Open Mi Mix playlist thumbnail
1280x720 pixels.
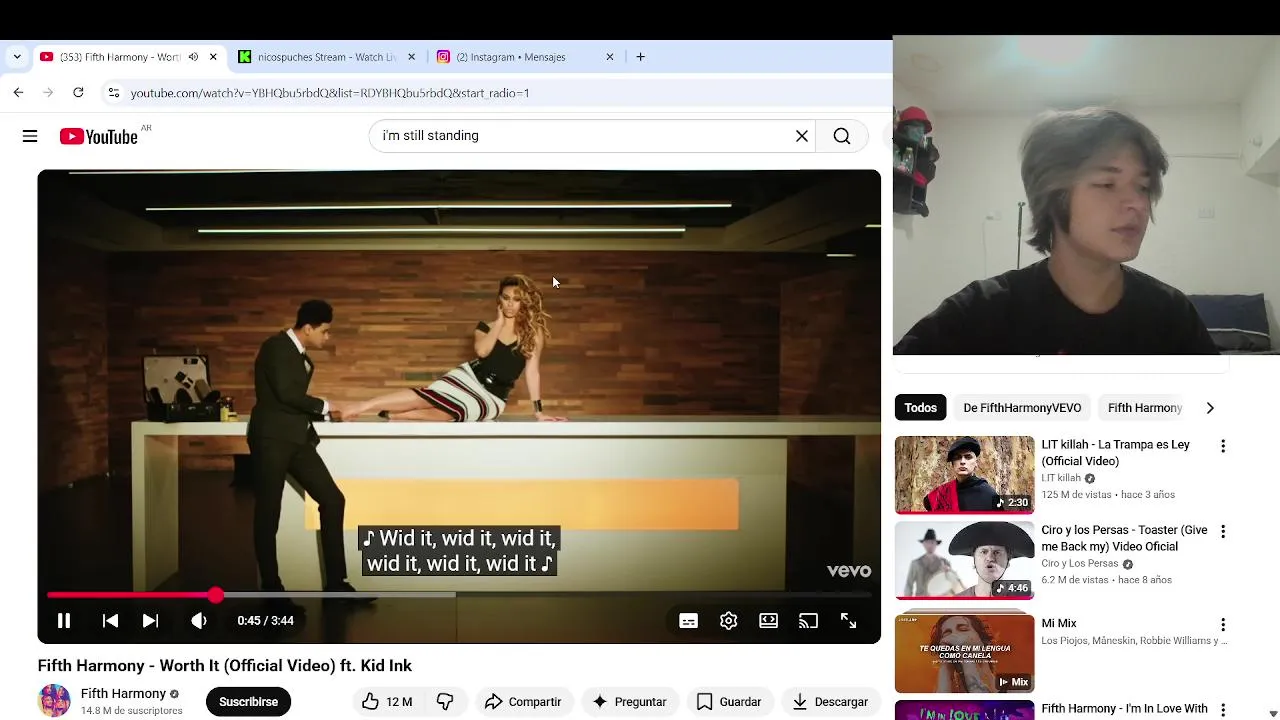tap(965, 654)
